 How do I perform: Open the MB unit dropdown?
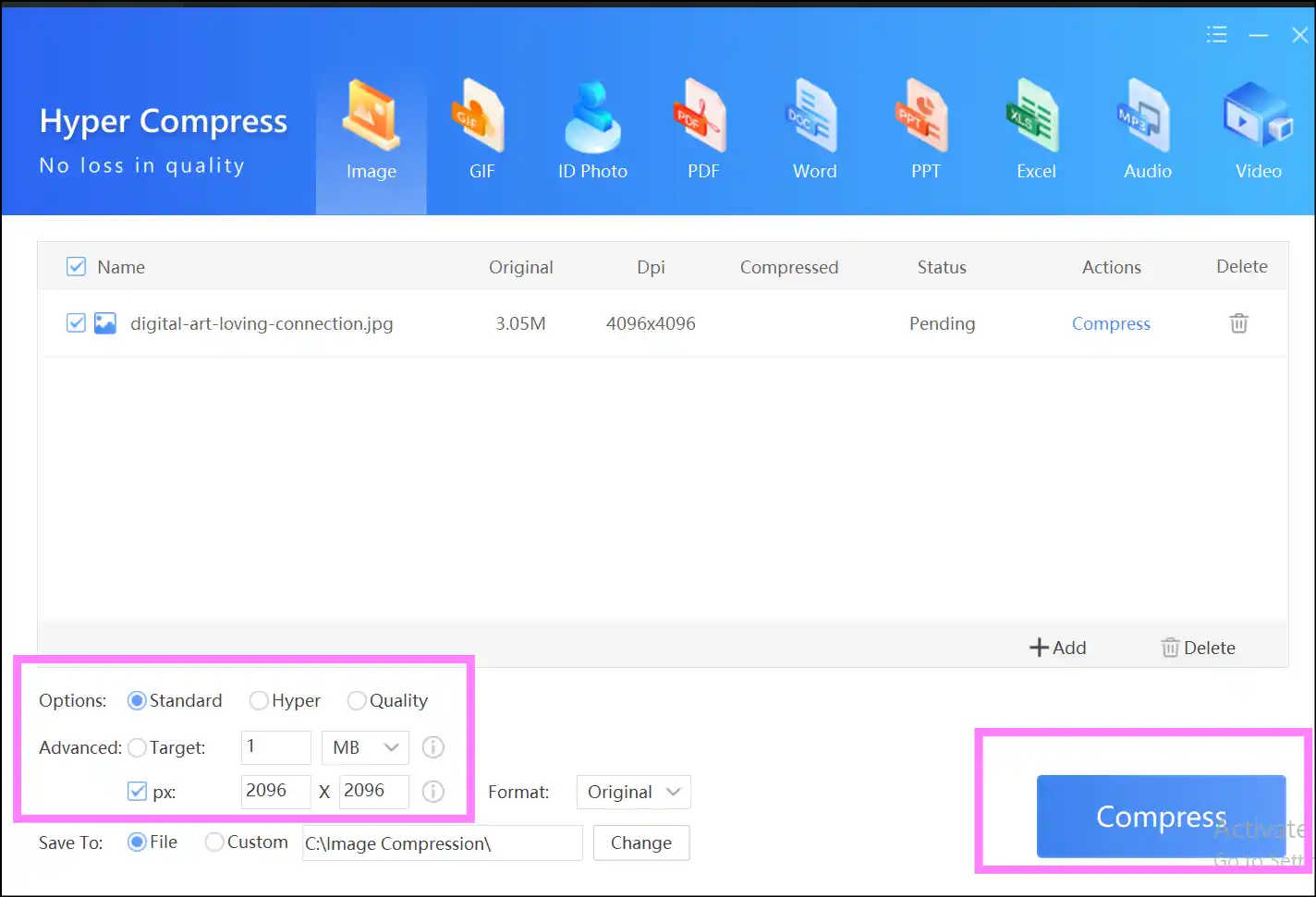tap(365, 747)
